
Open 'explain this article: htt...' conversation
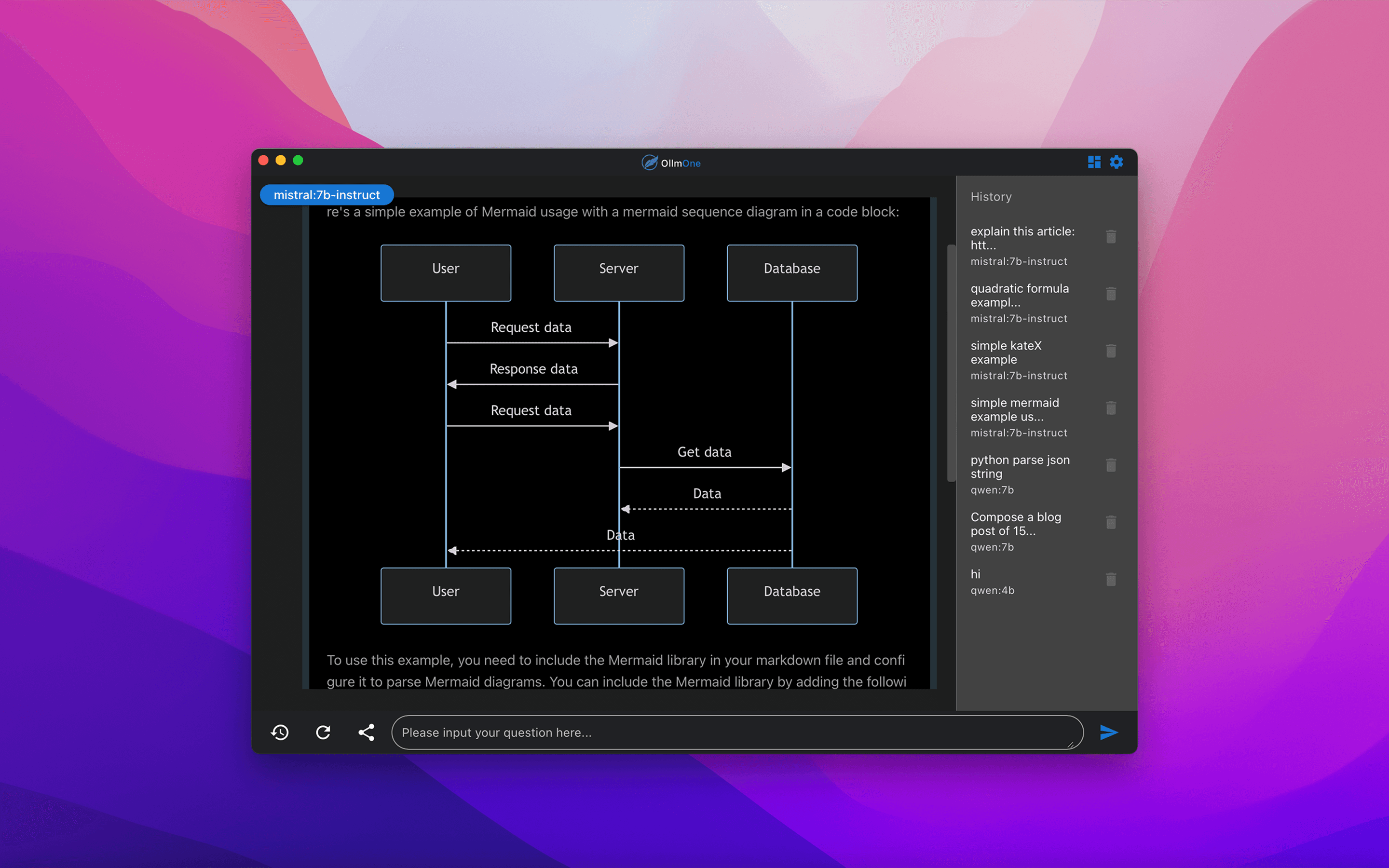(x=1023, y=246)
